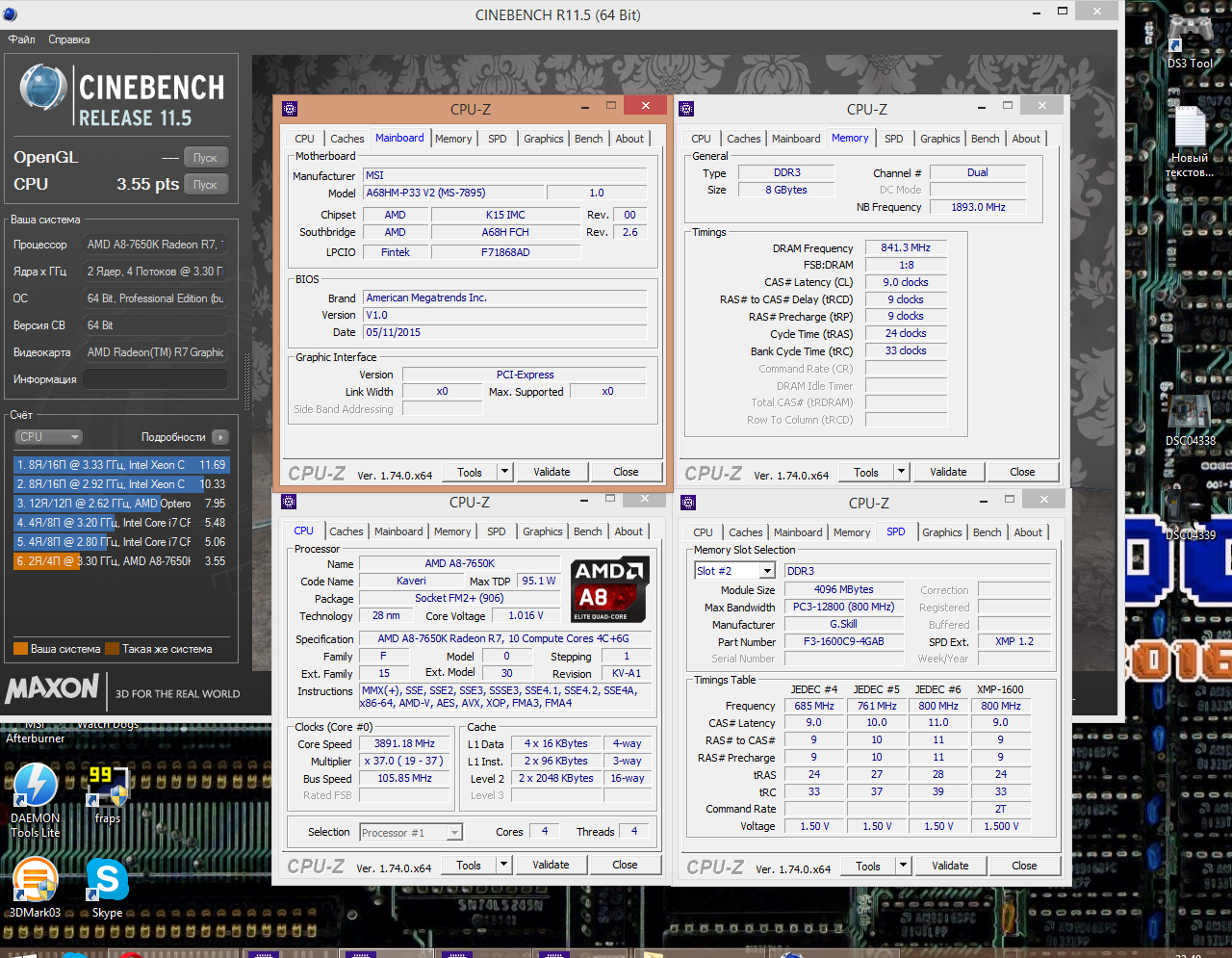The height and width of the screenshot is (958, 1232).
Task: Click the Cinebench Release 11.5 logo
Action: 122,95
